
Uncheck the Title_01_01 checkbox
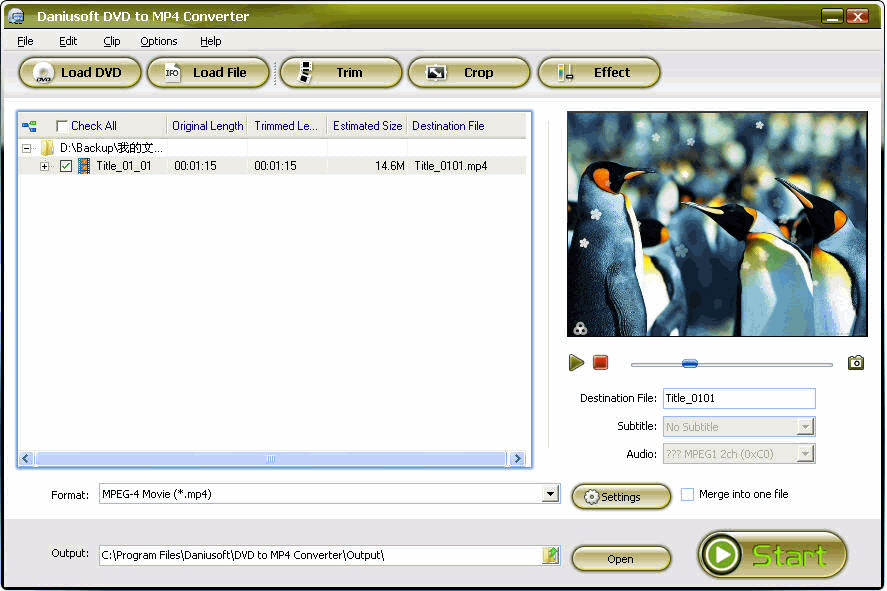point(66,166)
